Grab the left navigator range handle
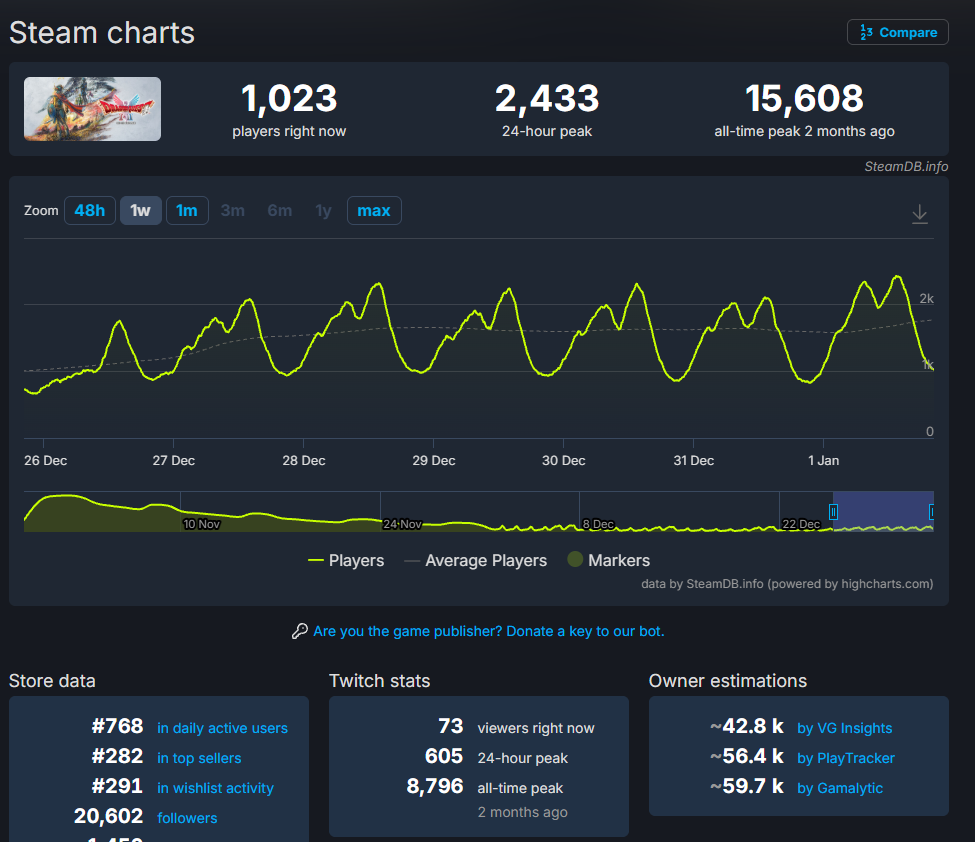This screenshot has width=975, height=842. click(x=833, y=512)
